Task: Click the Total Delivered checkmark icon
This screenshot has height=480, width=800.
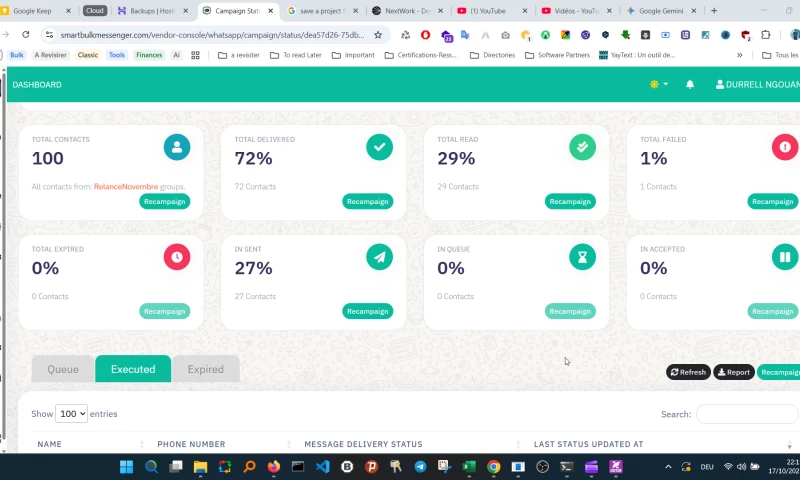Action: pyautogui.click(x=379, y=148)
